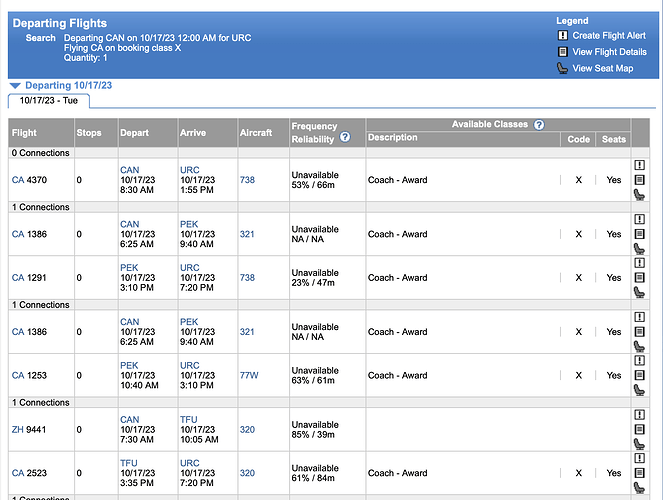Screen dimensions: 663x500
Task: Click URC arrival airport in CA 1253 row
Action: [189, 365]
